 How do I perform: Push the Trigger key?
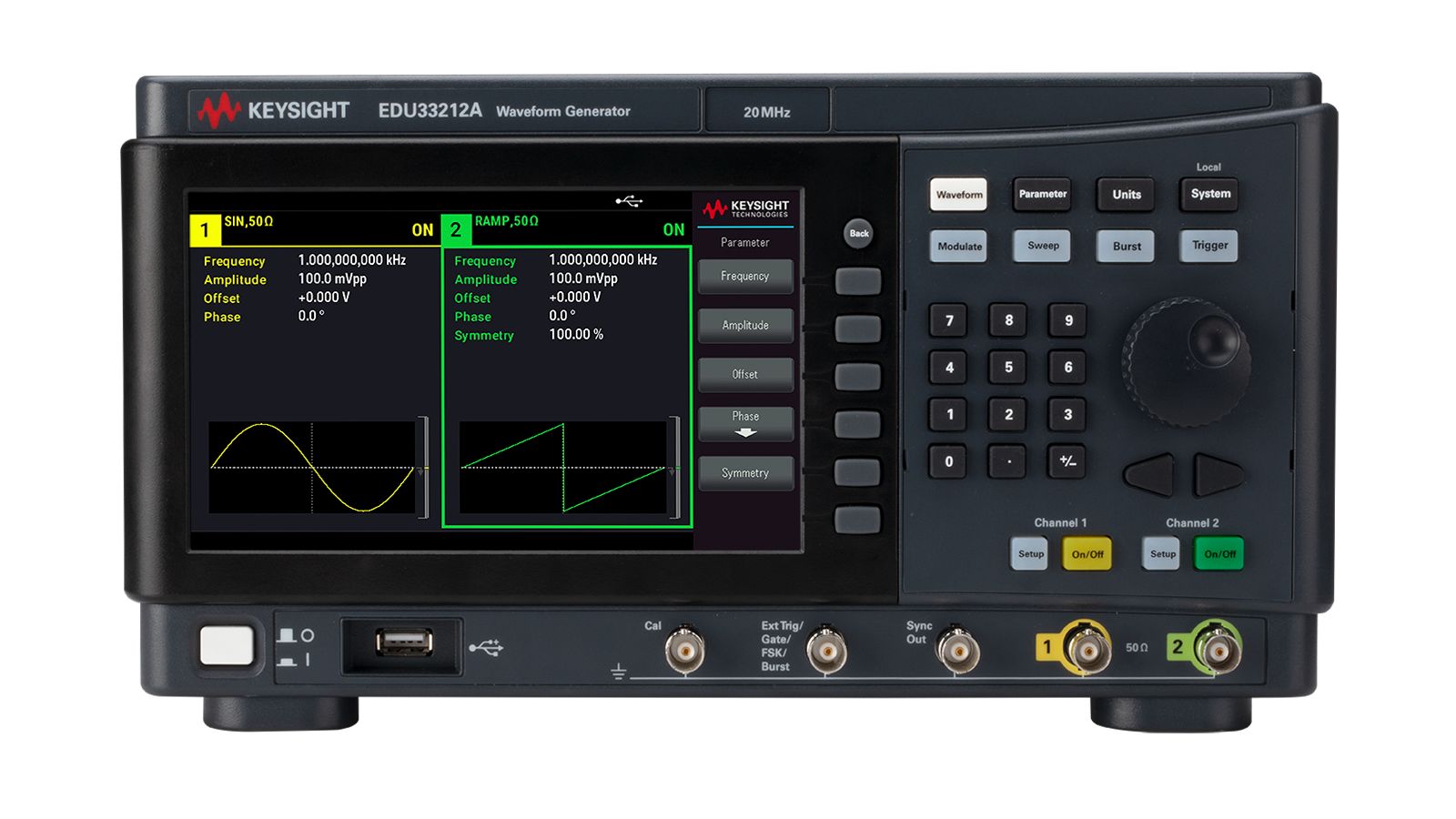1209,246
